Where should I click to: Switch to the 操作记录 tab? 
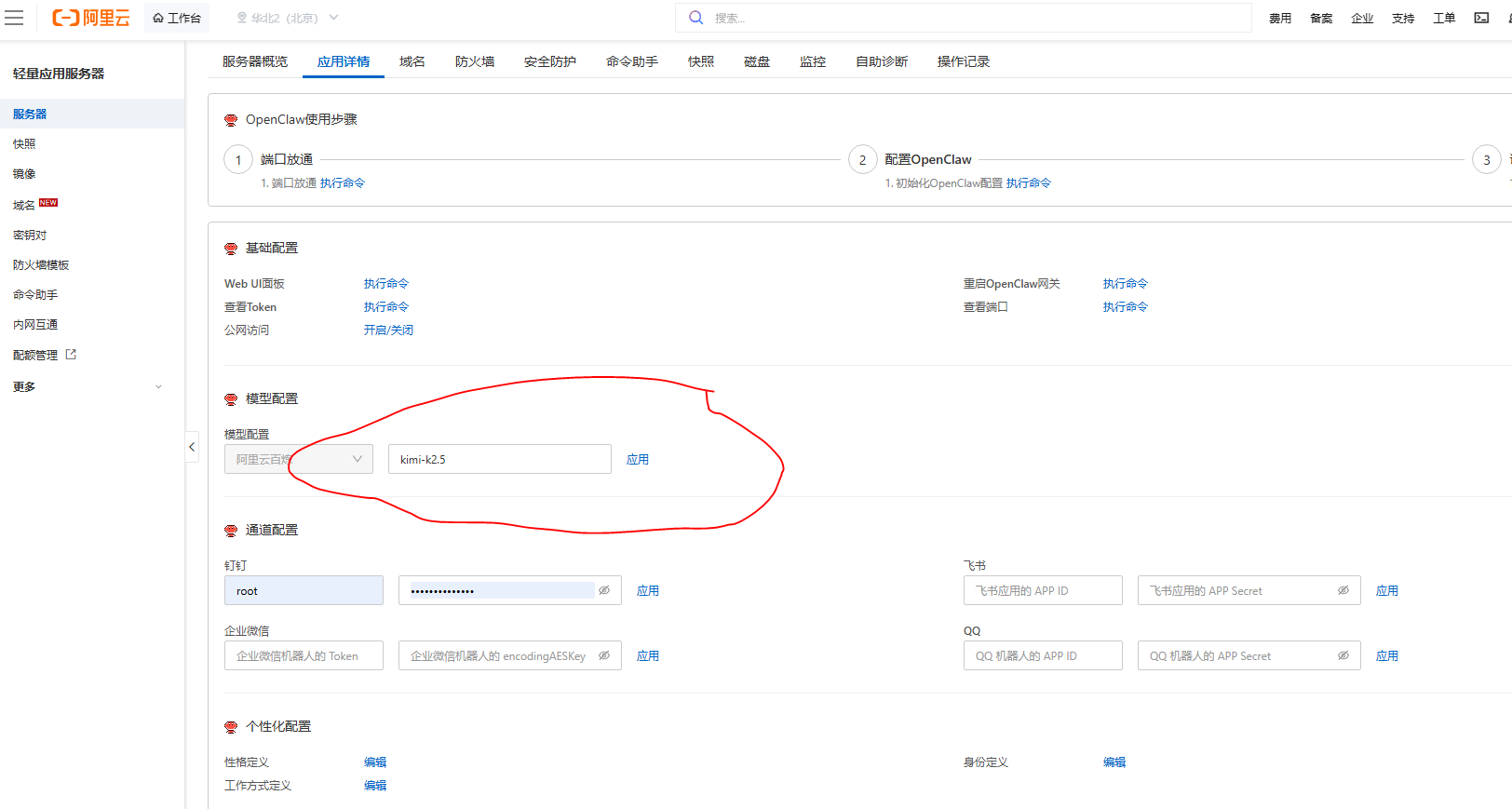click(x=964, y=61)
